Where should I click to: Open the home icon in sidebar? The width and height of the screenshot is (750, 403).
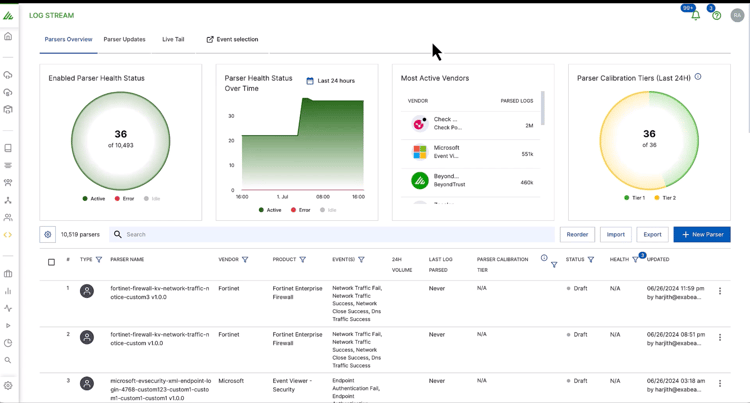pyautogui.click(x=8, y=36)
